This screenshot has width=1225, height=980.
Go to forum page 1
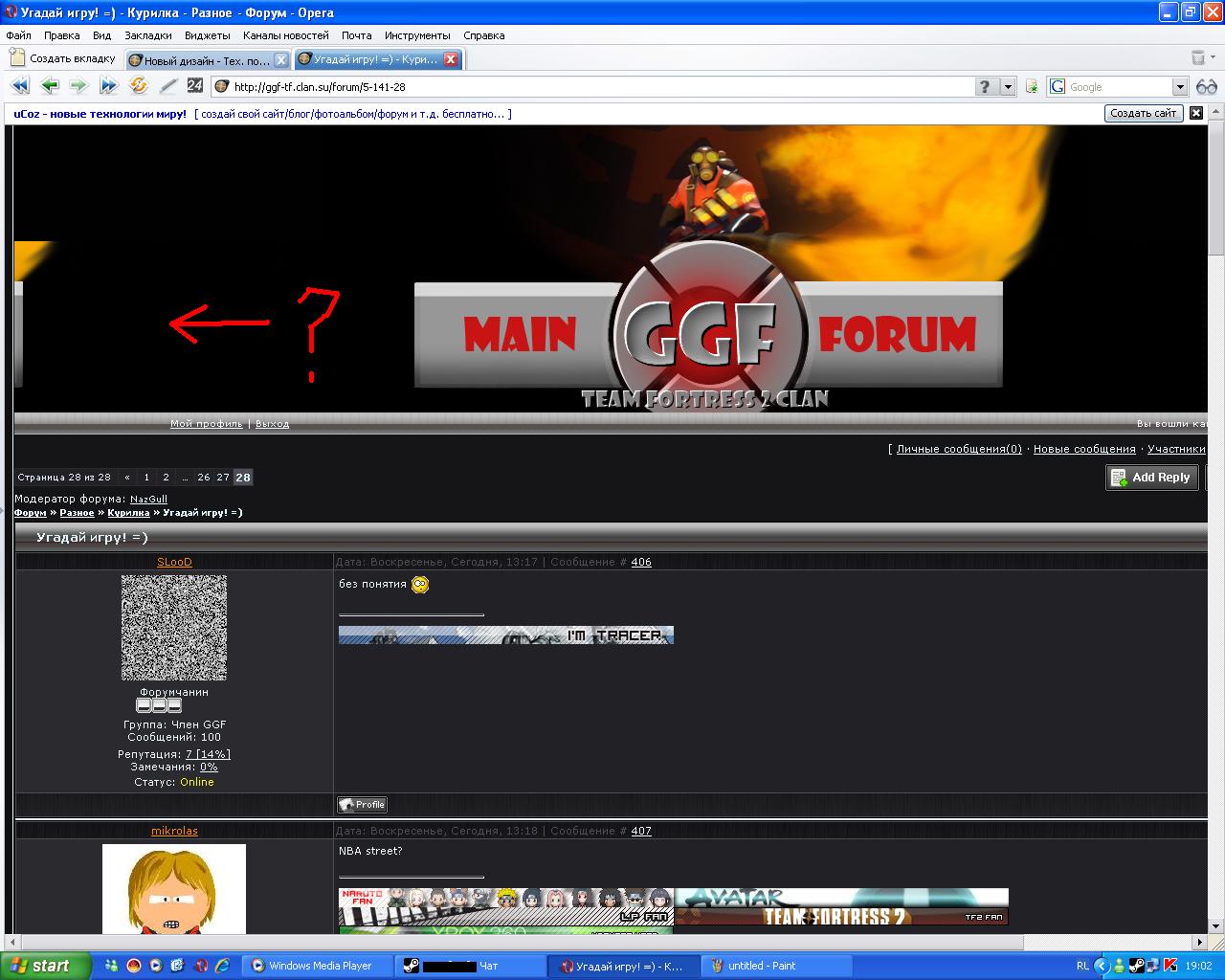(146, 477)
